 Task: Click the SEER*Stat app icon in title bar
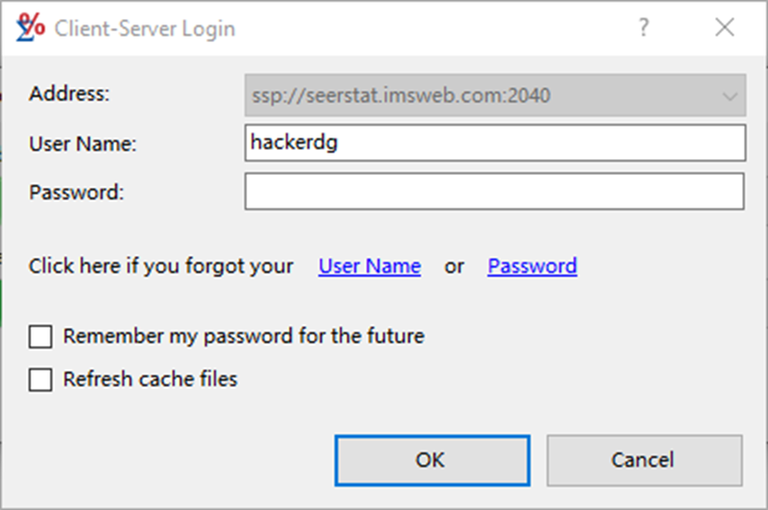pyautogui.click(x=32, y=27)
